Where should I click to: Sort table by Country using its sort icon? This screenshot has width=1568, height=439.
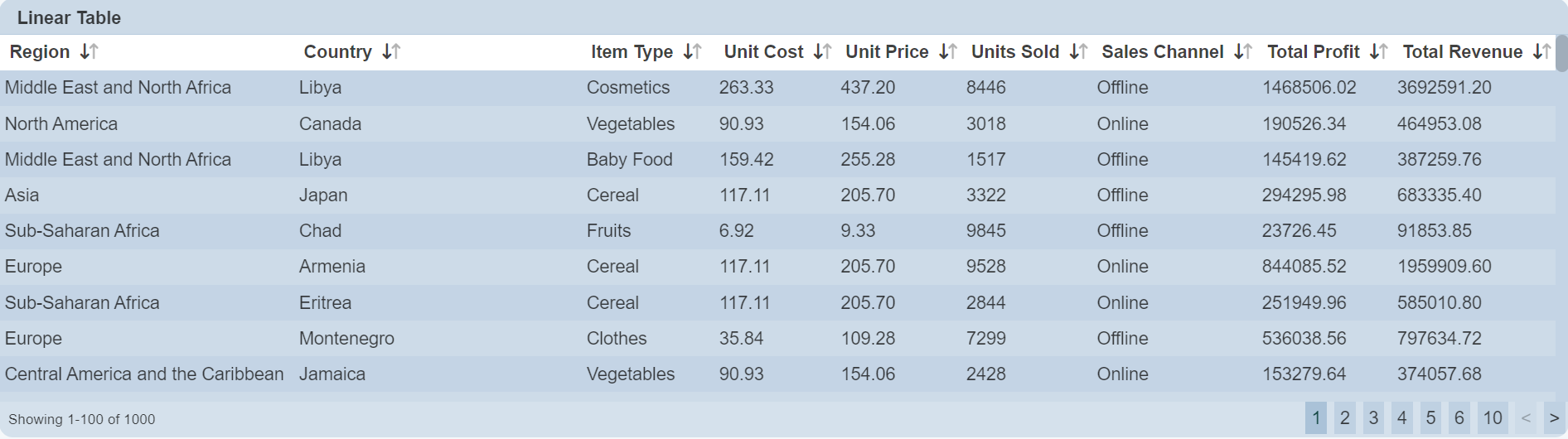click(392, 52)
